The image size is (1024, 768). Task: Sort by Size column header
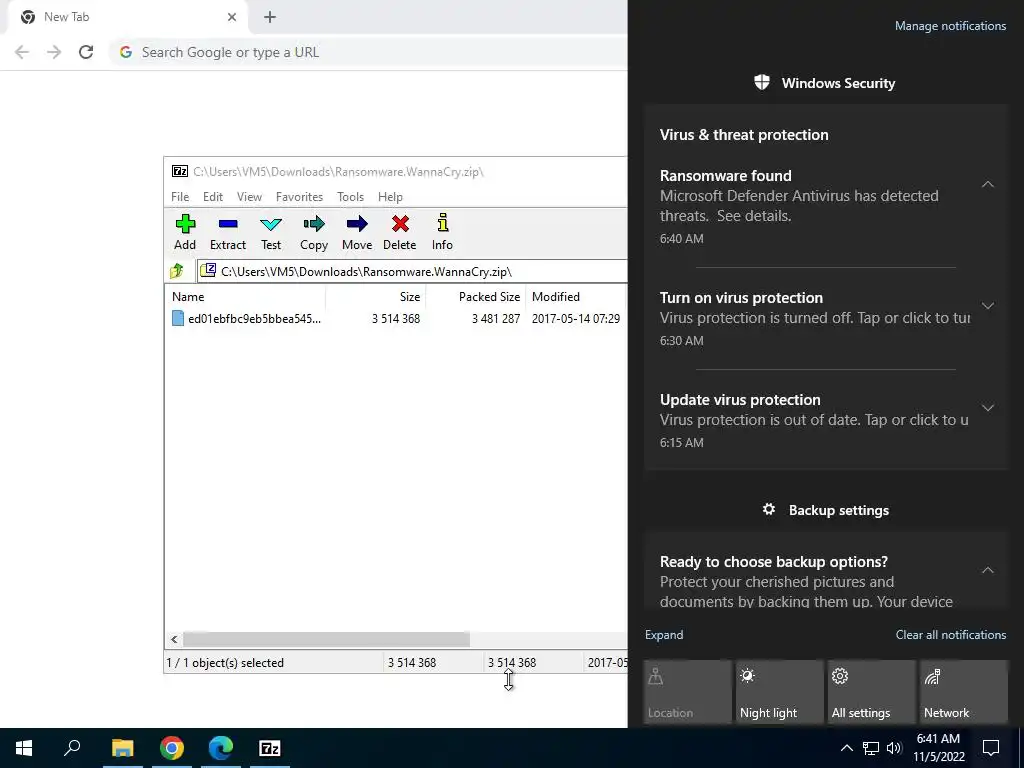[376, 296]
